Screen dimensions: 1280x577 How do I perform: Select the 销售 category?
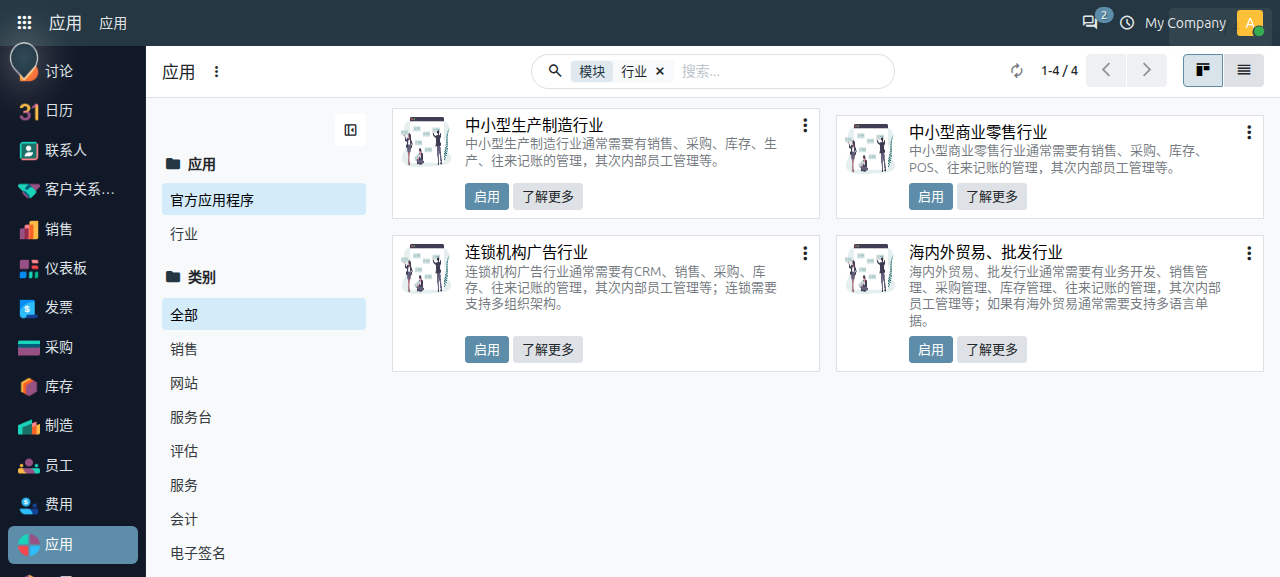click(x=264, y=349)
